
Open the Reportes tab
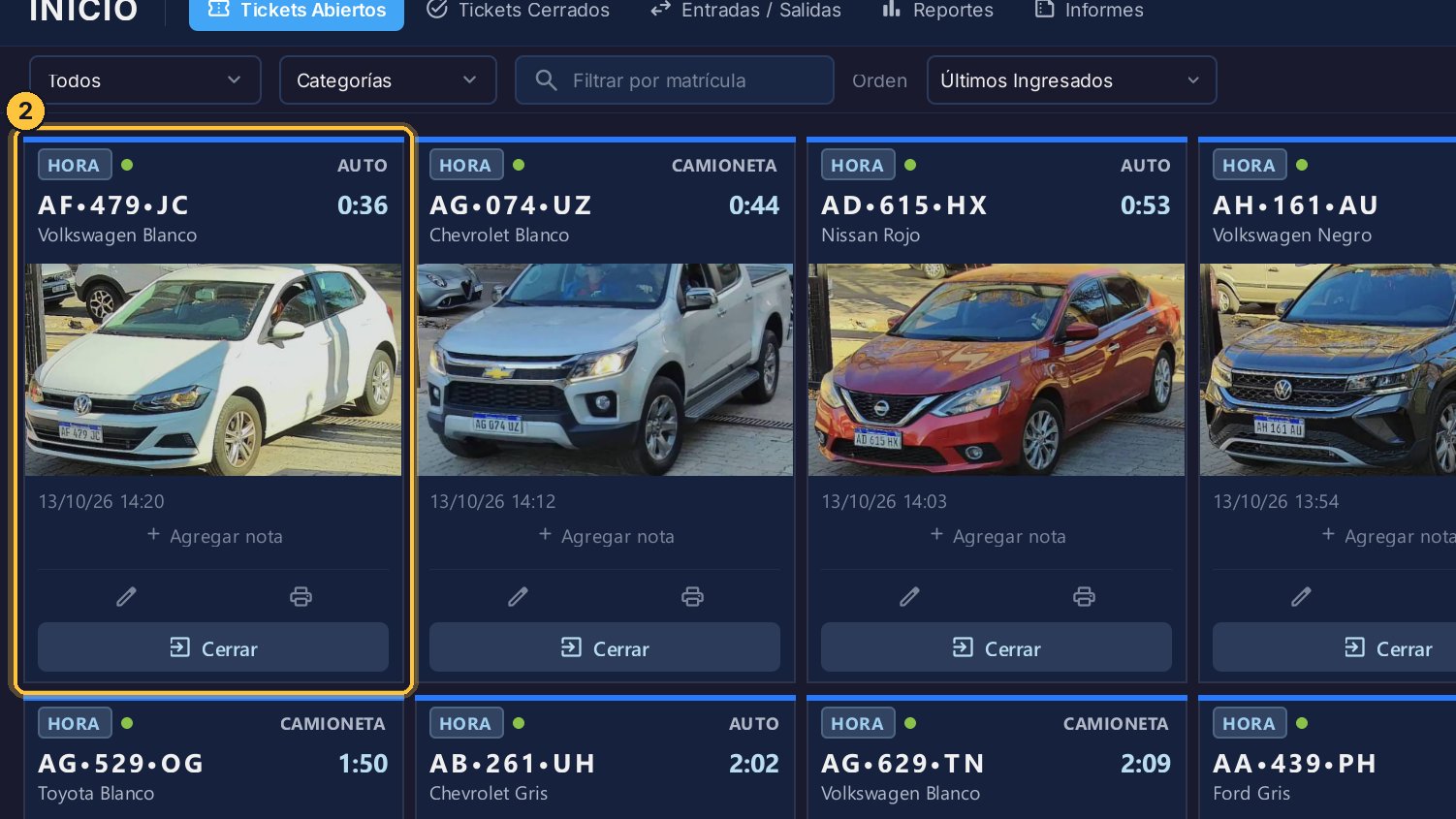[937, 11]
